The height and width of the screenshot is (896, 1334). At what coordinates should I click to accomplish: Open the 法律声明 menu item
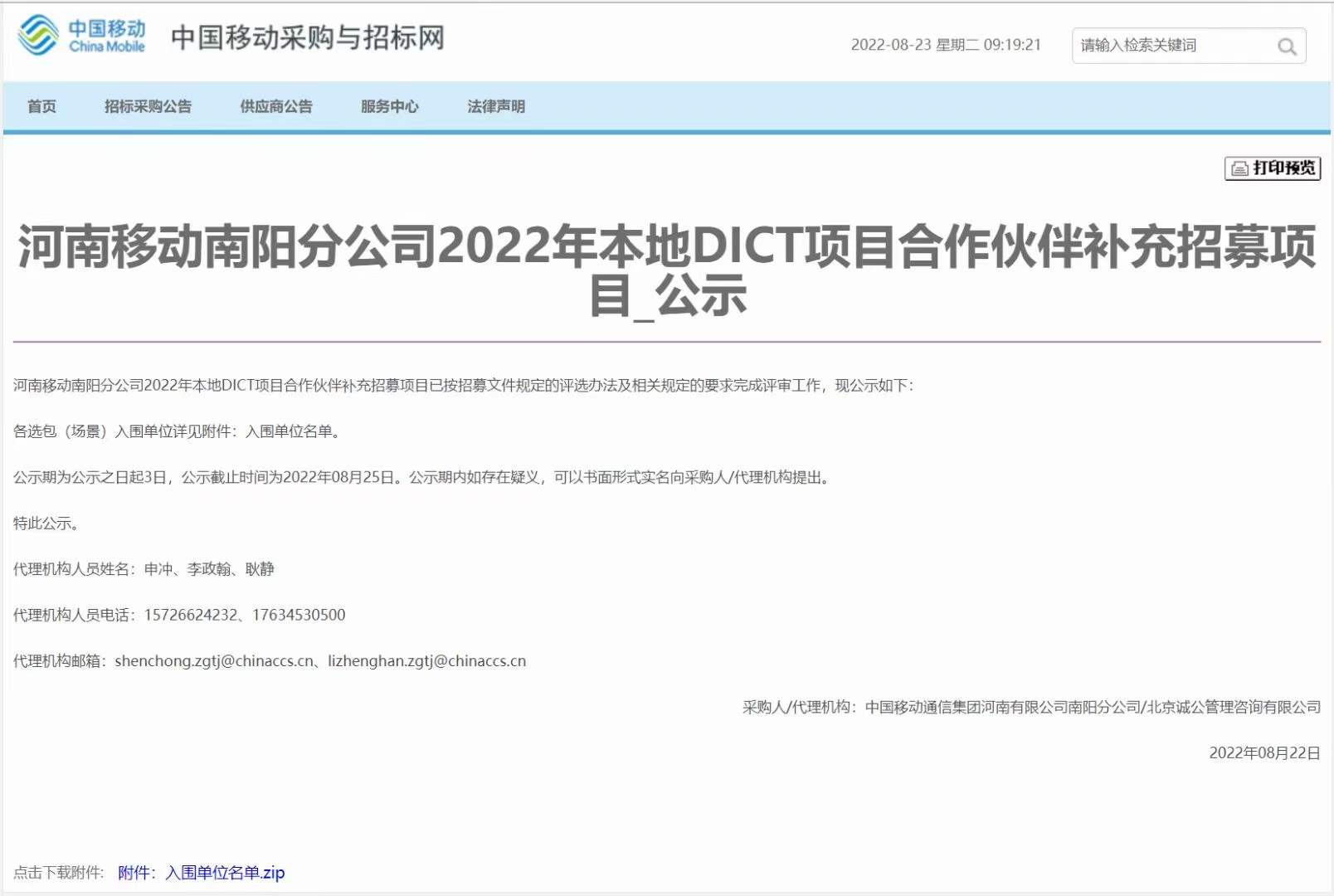[496, 106]
